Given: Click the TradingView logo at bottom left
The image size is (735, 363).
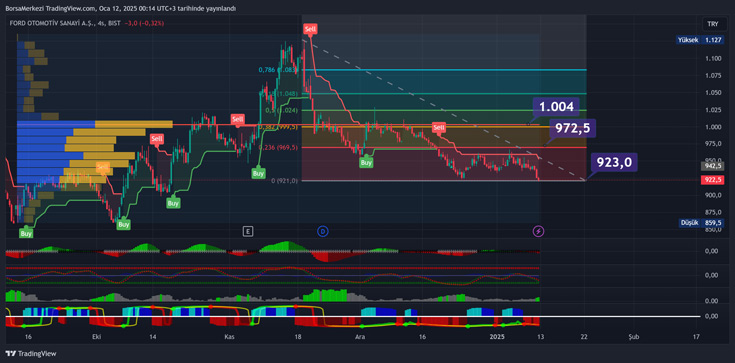Looking at the screenshot, I should tap(31, 354).
